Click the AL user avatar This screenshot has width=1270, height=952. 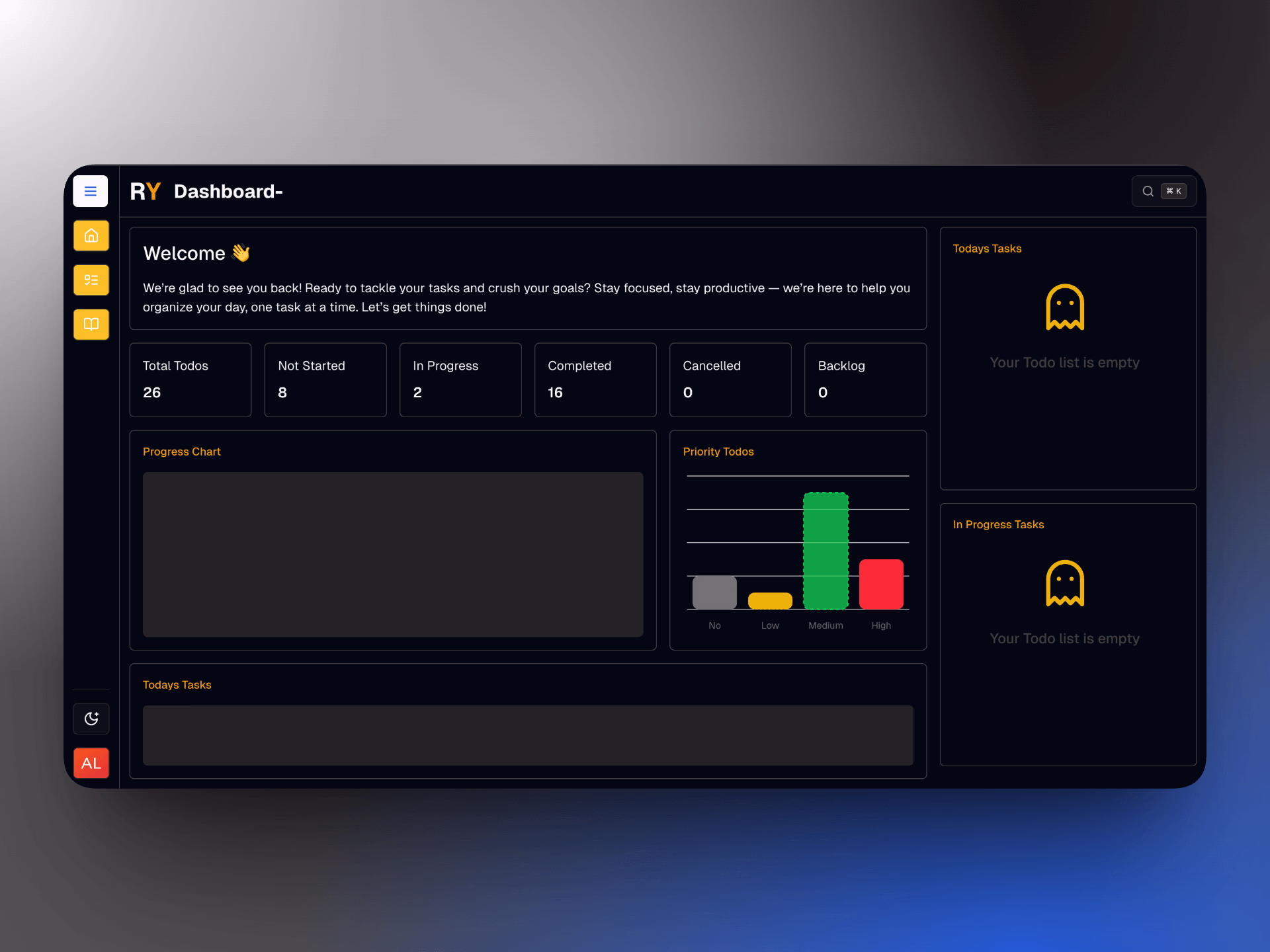91,763
